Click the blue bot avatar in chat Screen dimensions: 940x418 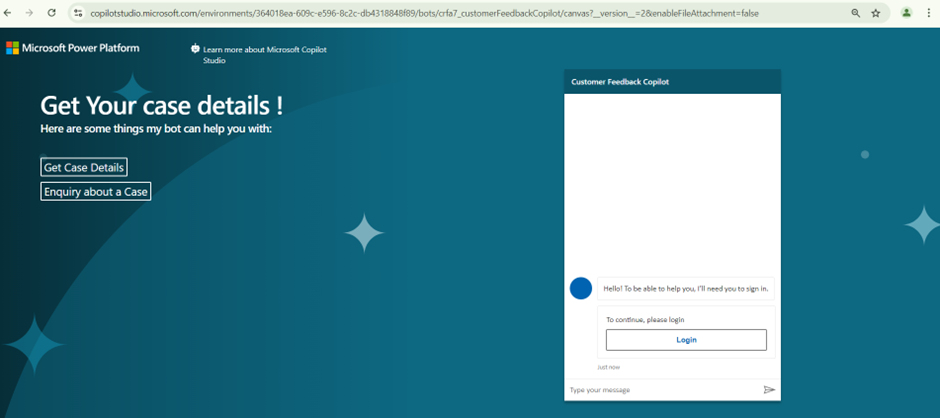580,288
